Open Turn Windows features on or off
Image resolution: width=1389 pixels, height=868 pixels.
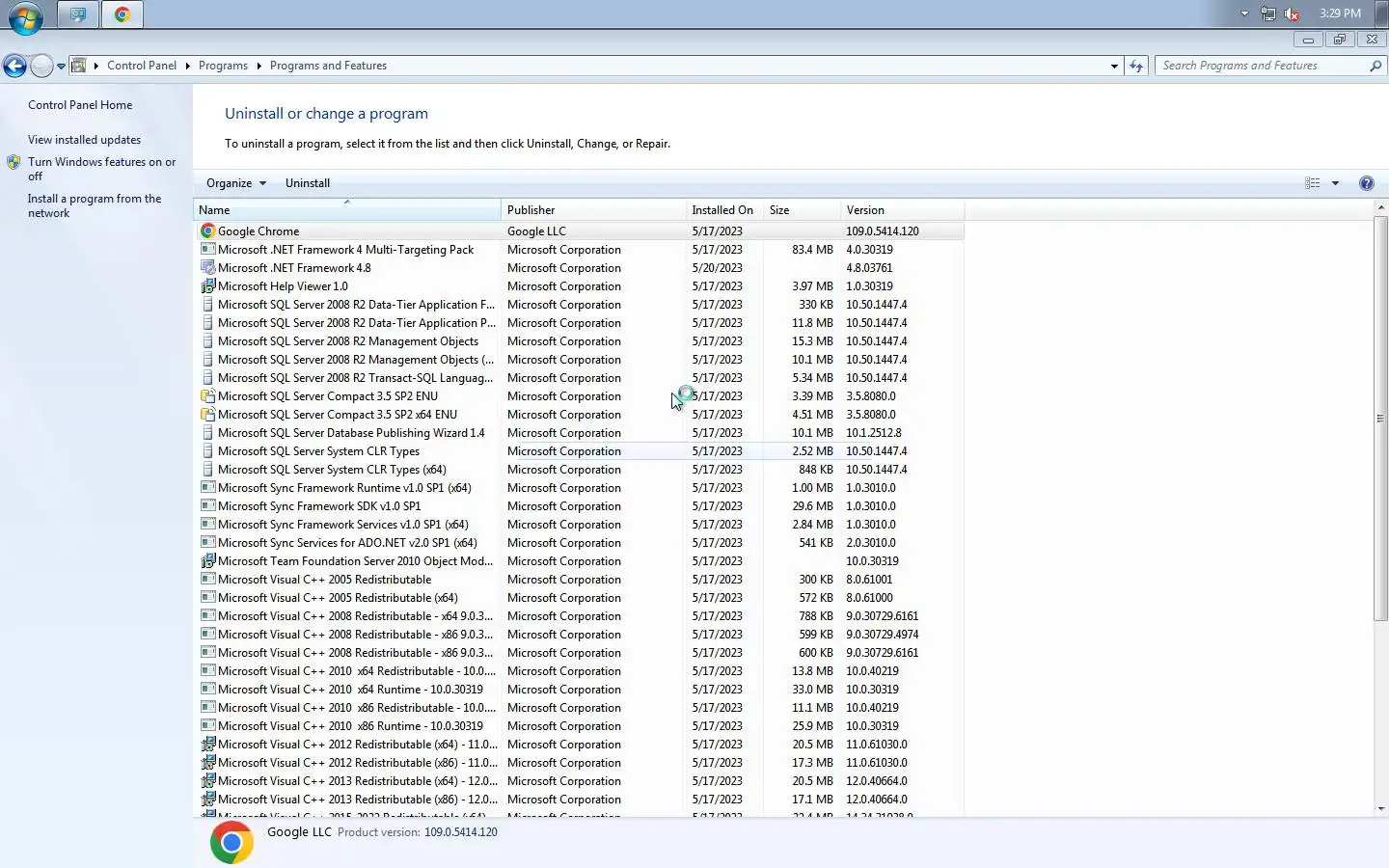tap(101, 169)
